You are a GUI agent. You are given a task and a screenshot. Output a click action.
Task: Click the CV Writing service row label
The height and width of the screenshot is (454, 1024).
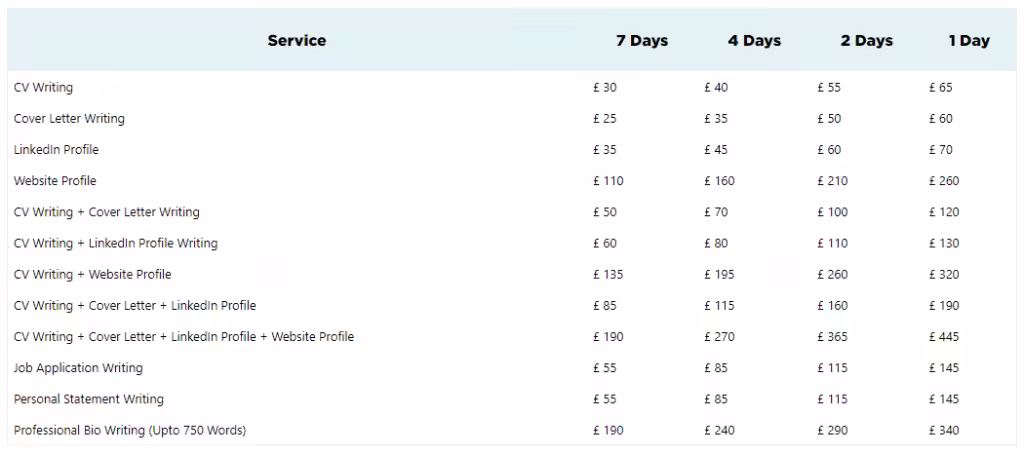43,88
